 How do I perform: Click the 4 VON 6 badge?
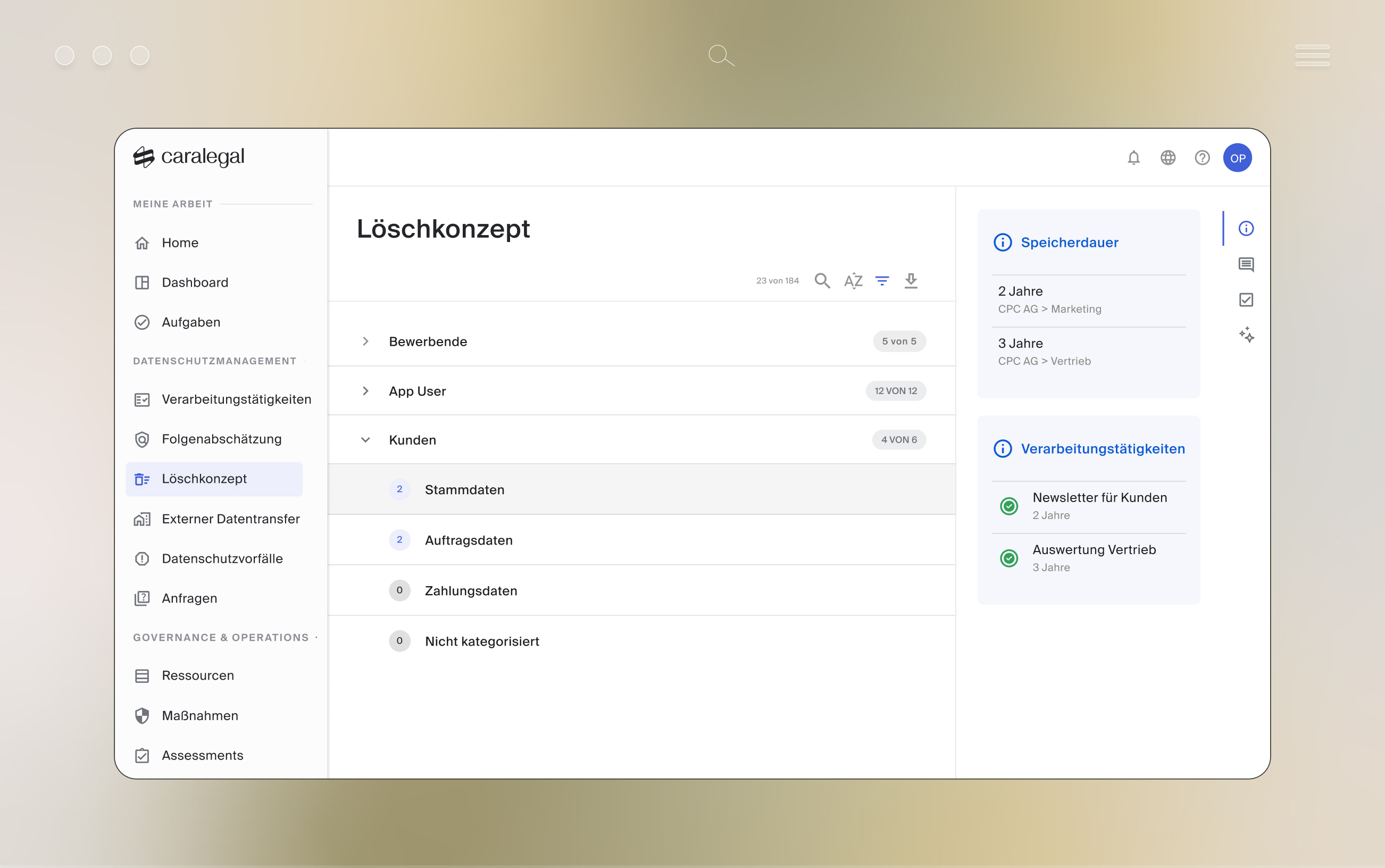899,440
